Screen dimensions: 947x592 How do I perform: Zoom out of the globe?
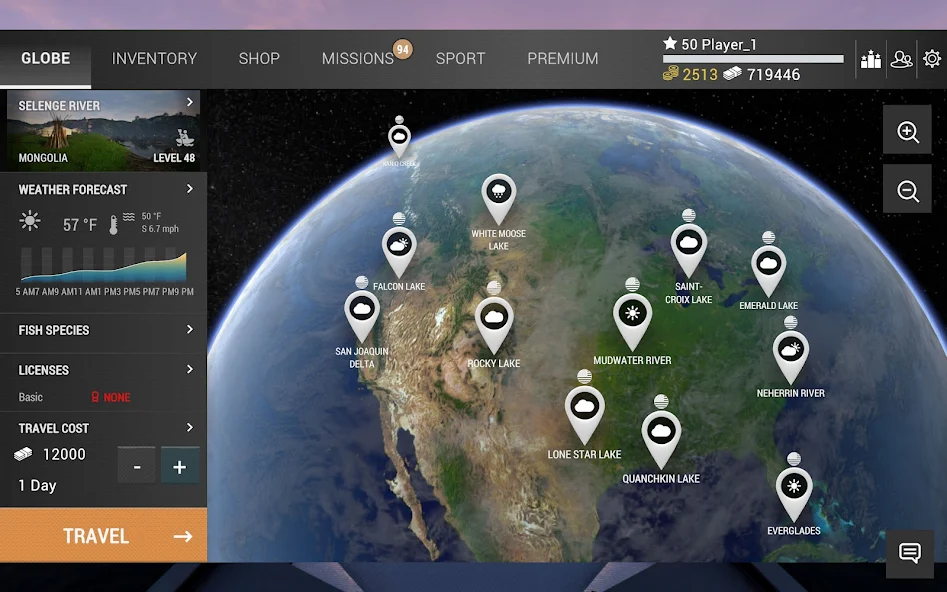click(907, 189)
